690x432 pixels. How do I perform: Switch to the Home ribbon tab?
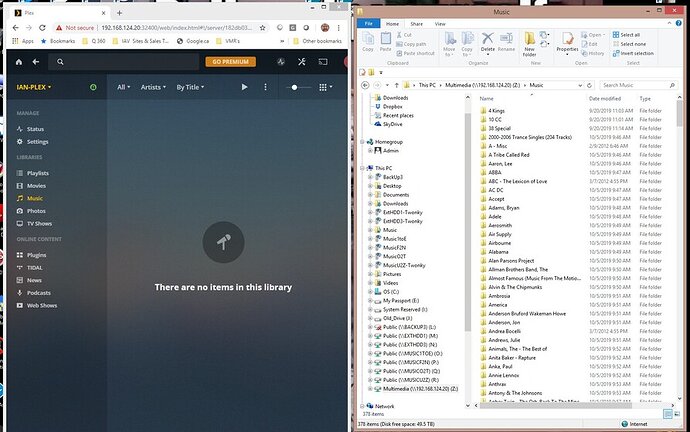[x=392, y=24]
